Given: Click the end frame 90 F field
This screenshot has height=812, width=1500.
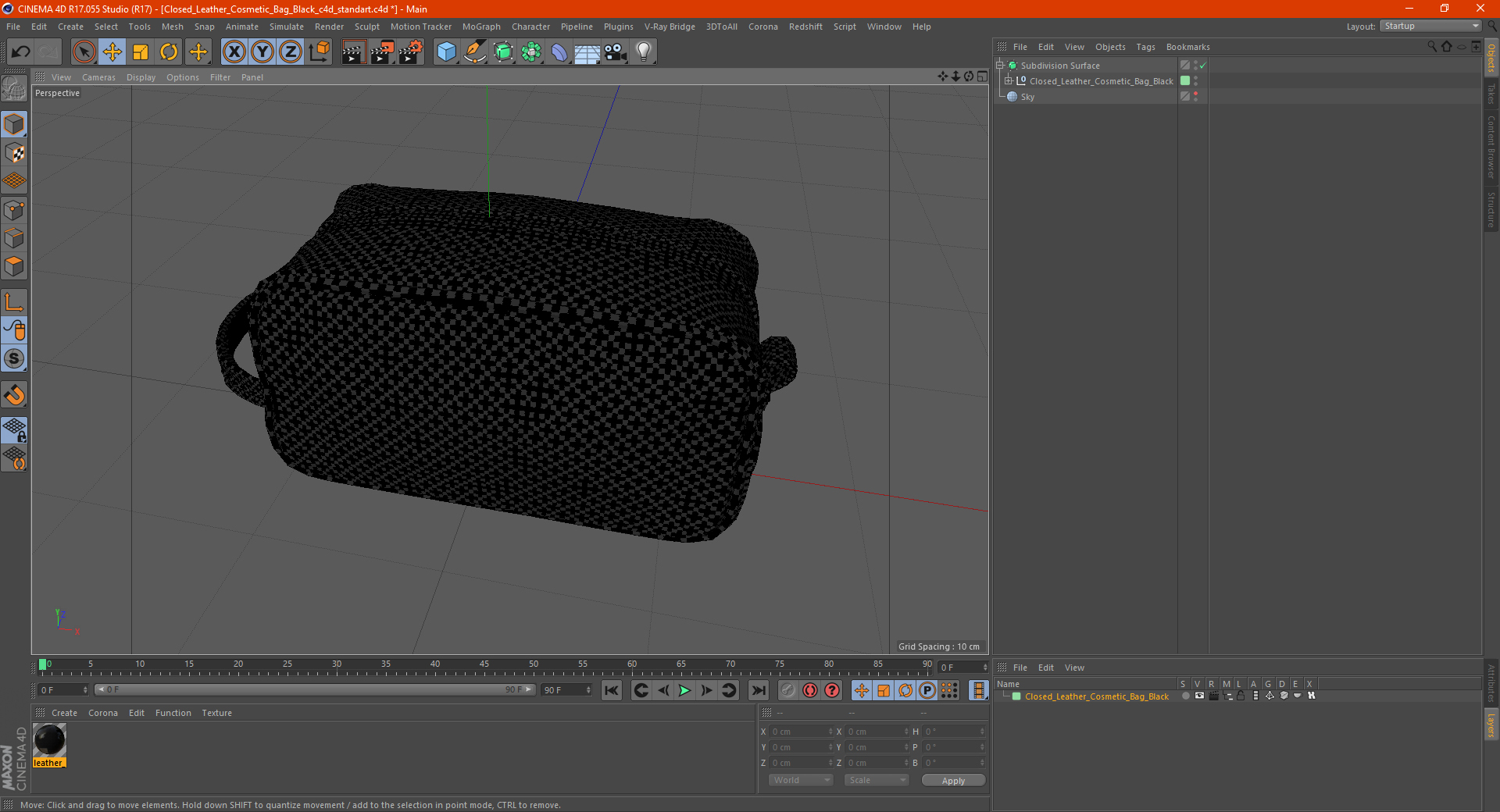Looking at the screenshot, I should pos(567,690).
